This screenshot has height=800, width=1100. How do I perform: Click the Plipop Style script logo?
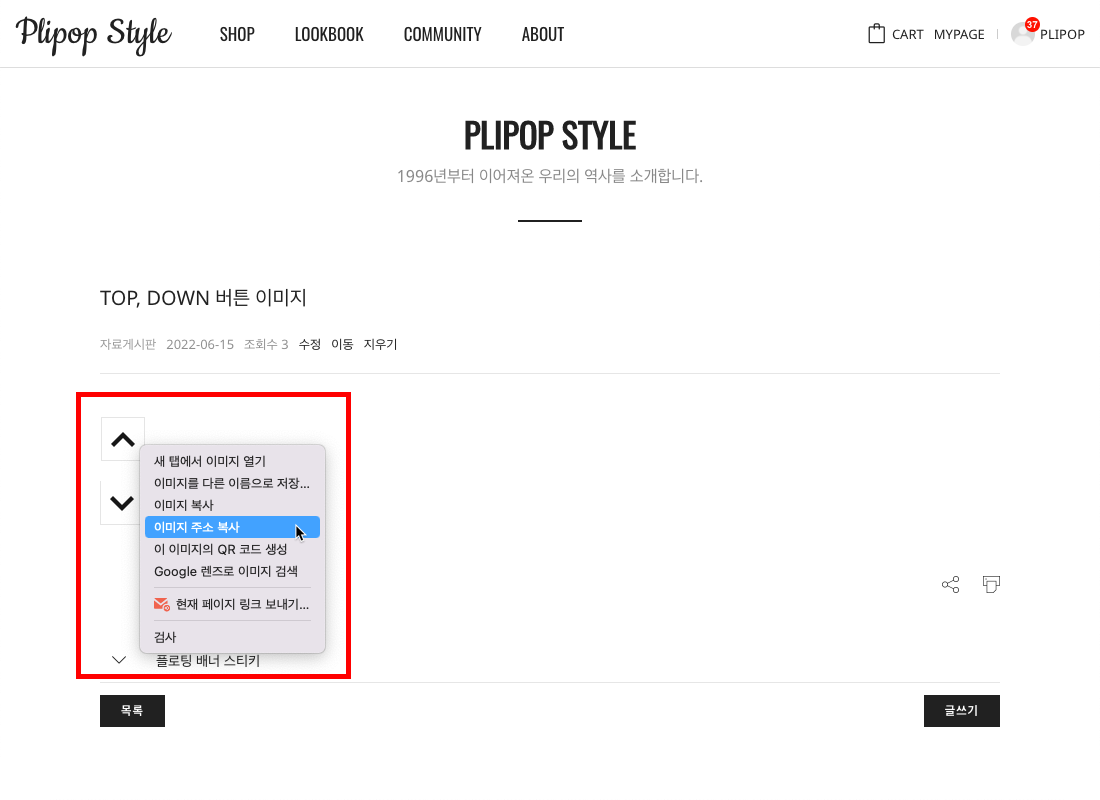coord(94,34)
